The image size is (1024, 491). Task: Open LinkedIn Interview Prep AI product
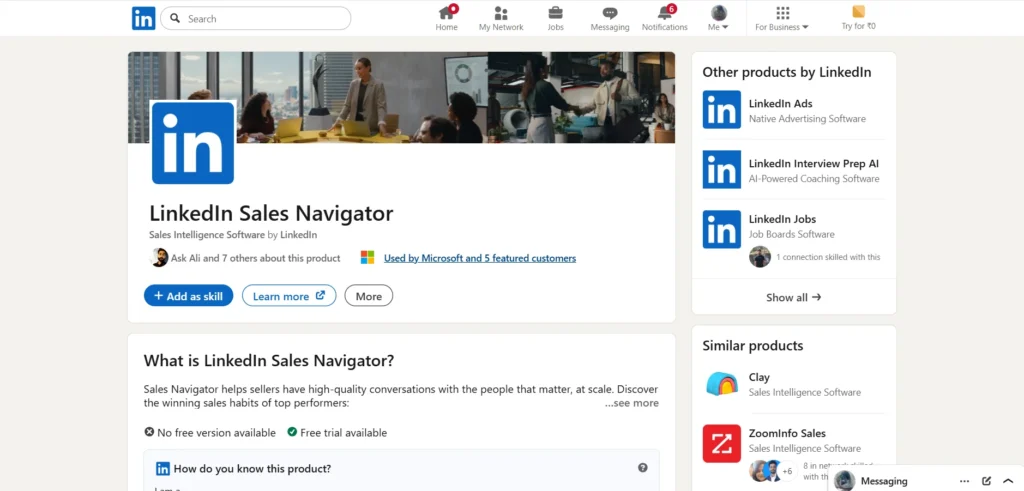click(814, 163)
